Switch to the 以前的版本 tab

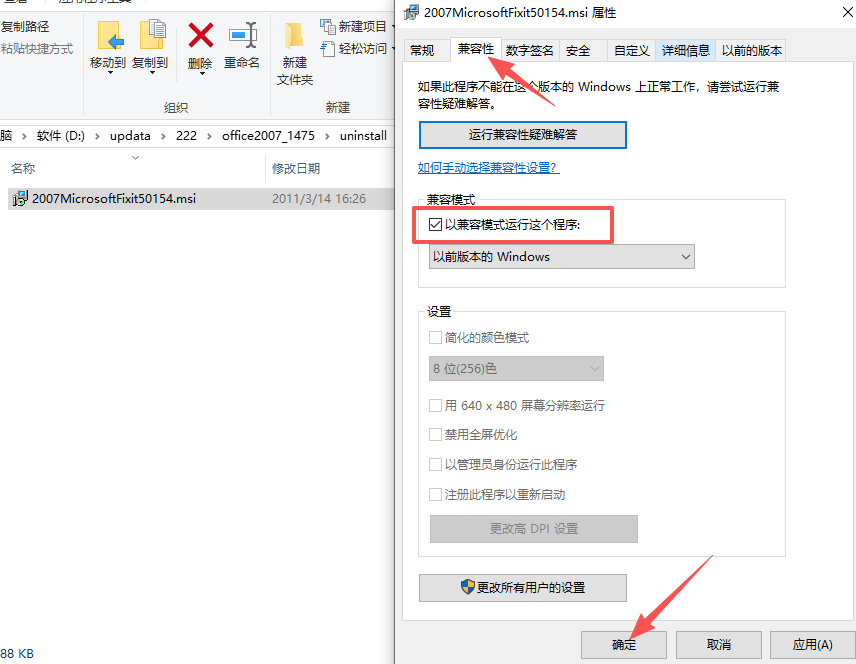(x=752, y=51)
